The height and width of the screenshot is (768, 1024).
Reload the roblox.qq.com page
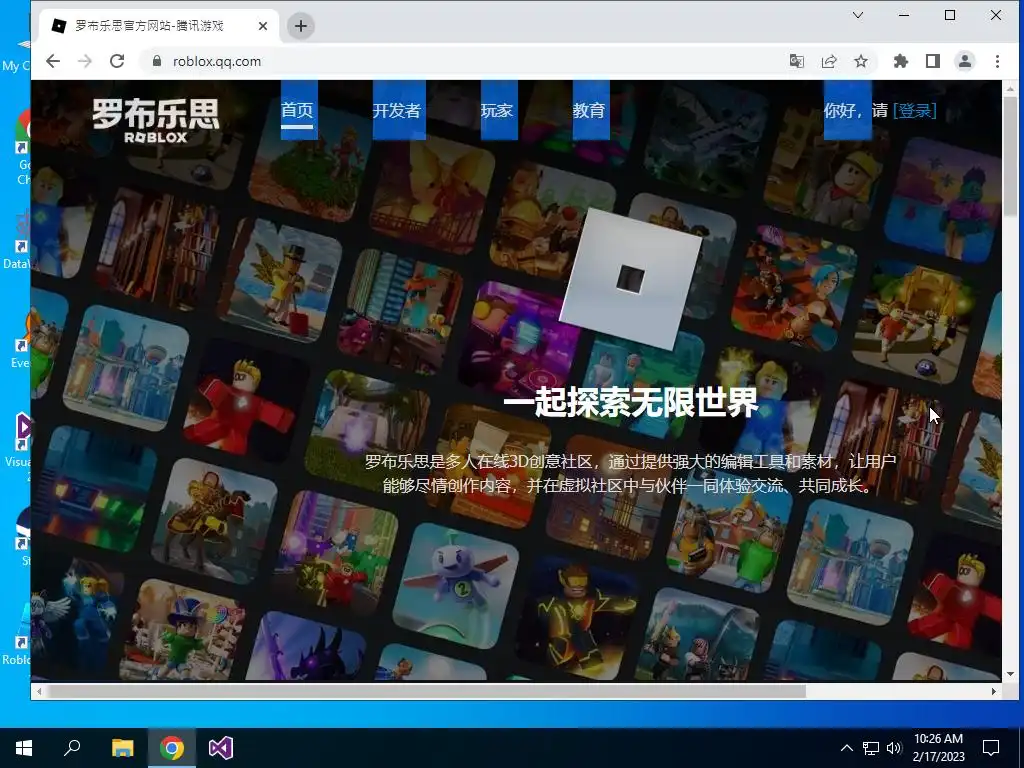[117, 61]
